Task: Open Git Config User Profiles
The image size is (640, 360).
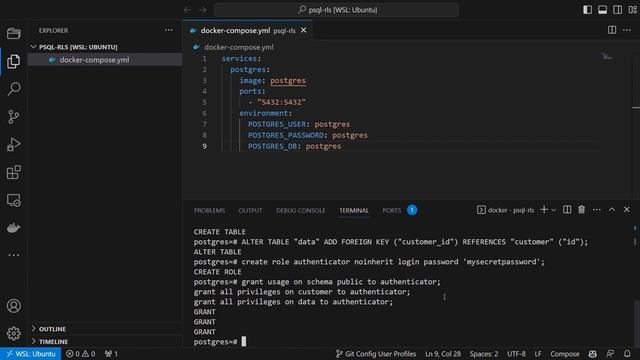Action: click(376, 354)
